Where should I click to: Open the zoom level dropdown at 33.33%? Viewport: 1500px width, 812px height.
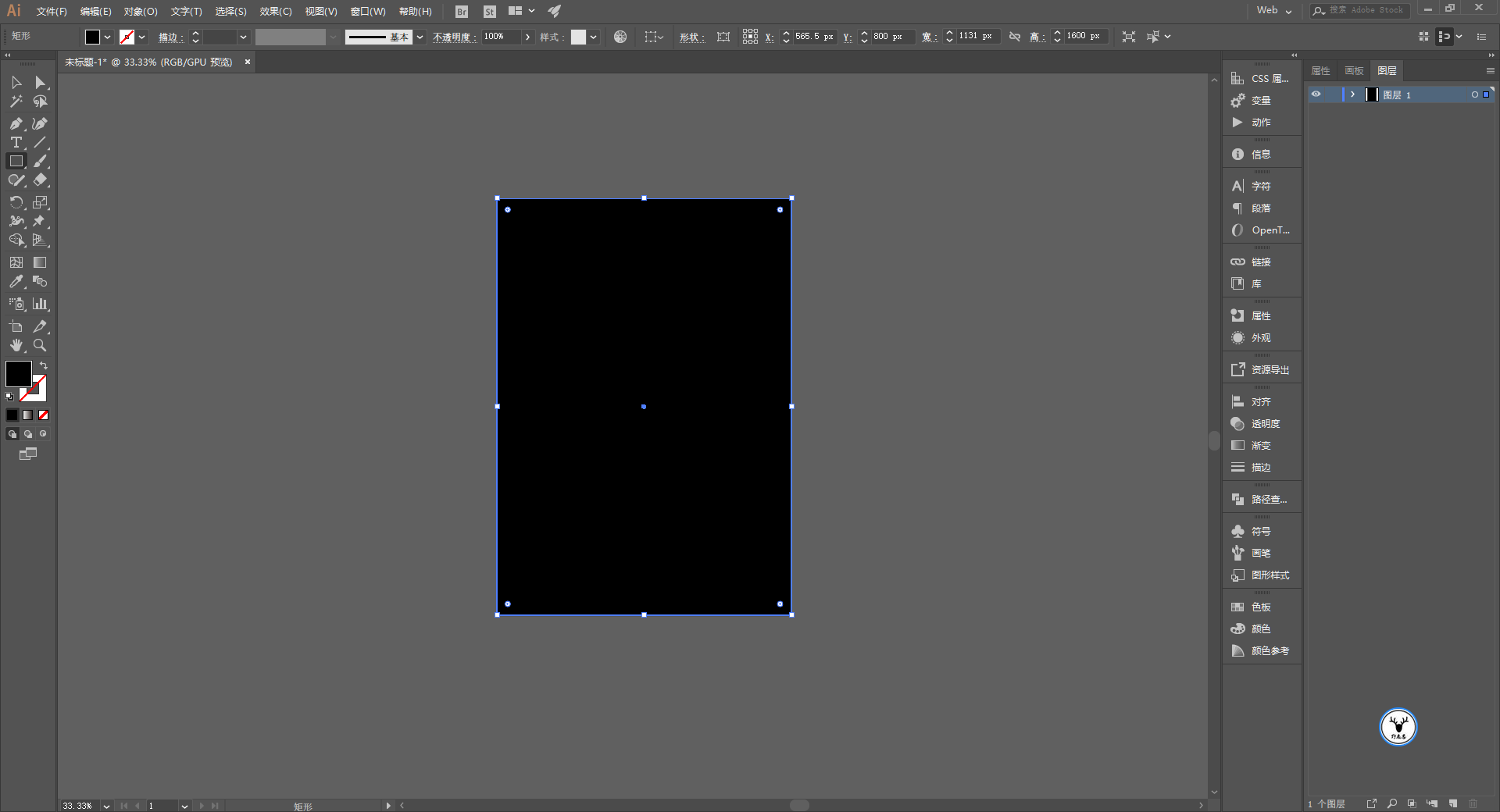106,806
